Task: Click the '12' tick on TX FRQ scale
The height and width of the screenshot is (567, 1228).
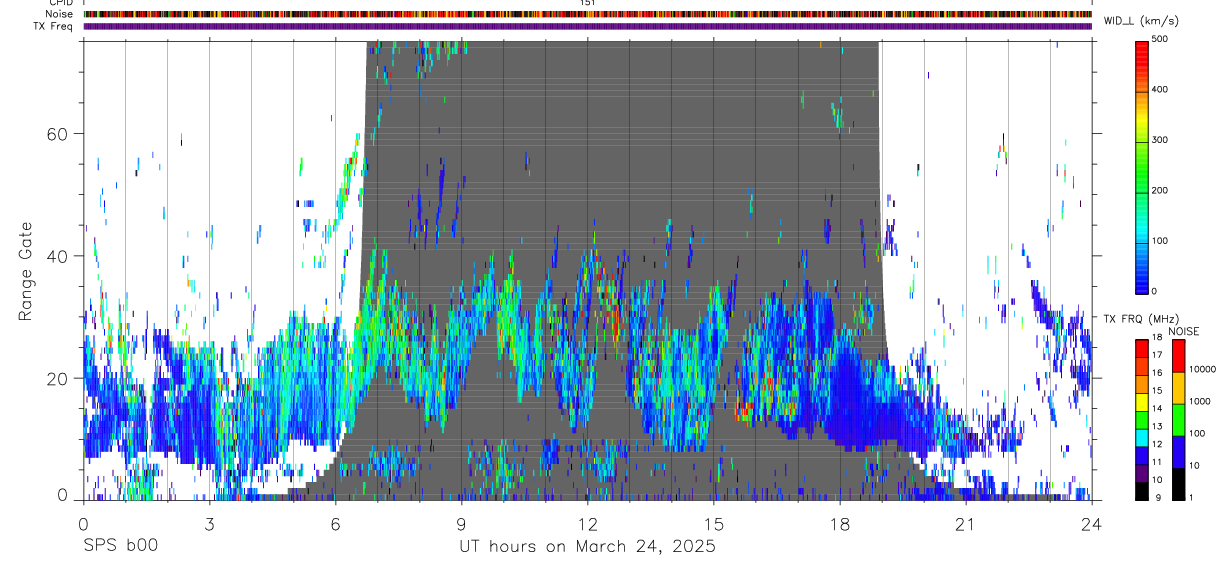Action: click(1157, 444)
